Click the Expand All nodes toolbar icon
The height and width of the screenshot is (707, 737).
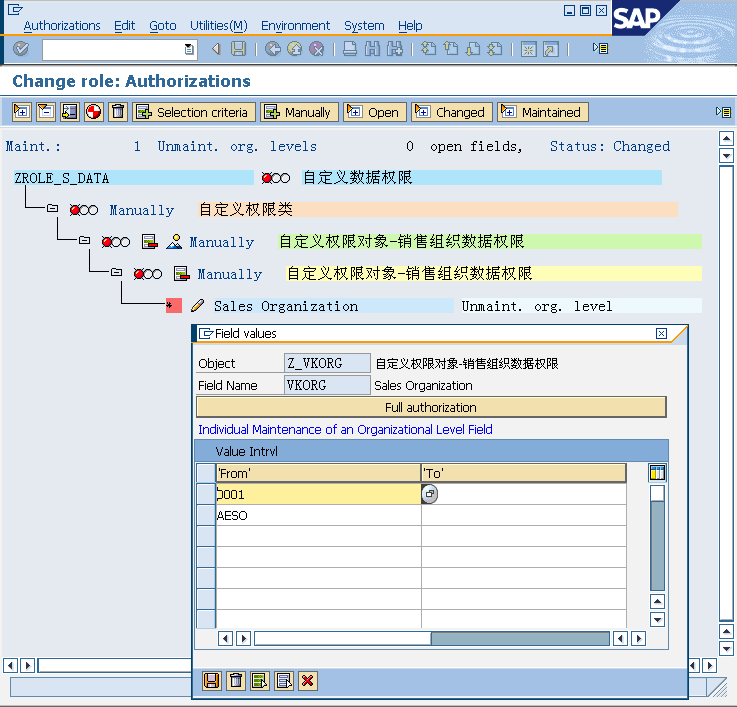[x=22, y=112]
